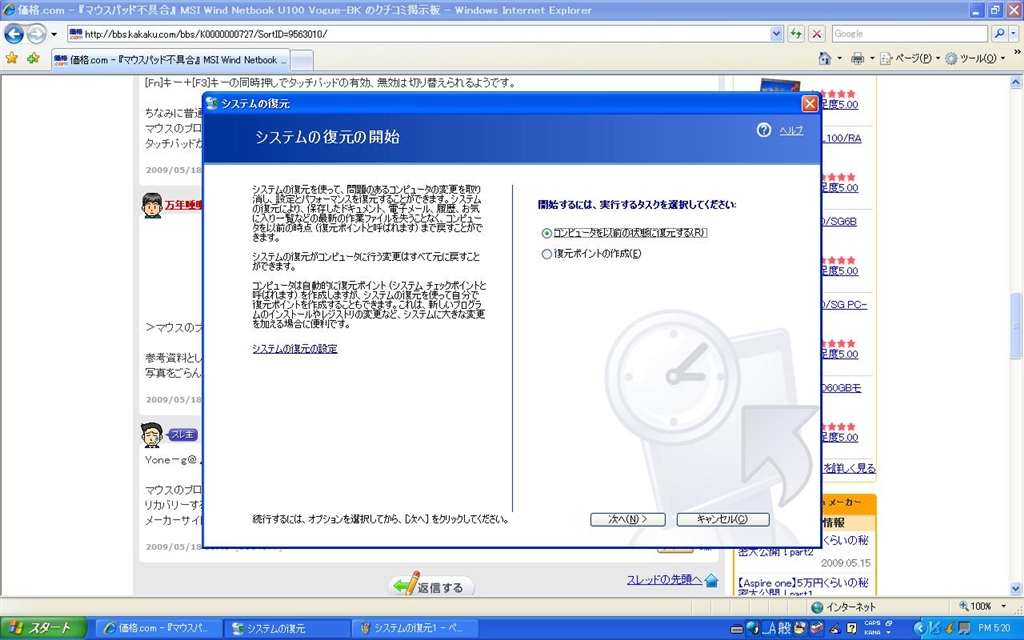Click the 次へ(N) > button
Image resolution: width=1024 pixels, height=640 pixels.
tap(628, 519)
